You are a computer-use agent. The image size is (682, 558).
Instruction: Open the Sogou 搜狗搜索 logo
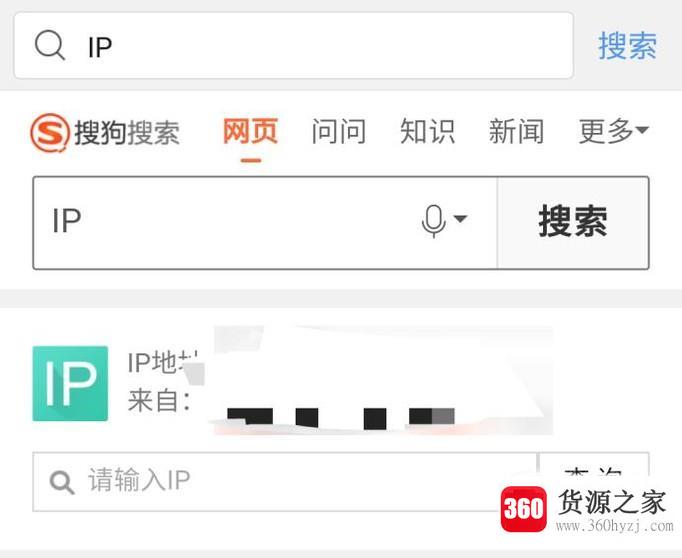(x=105, y=133)
